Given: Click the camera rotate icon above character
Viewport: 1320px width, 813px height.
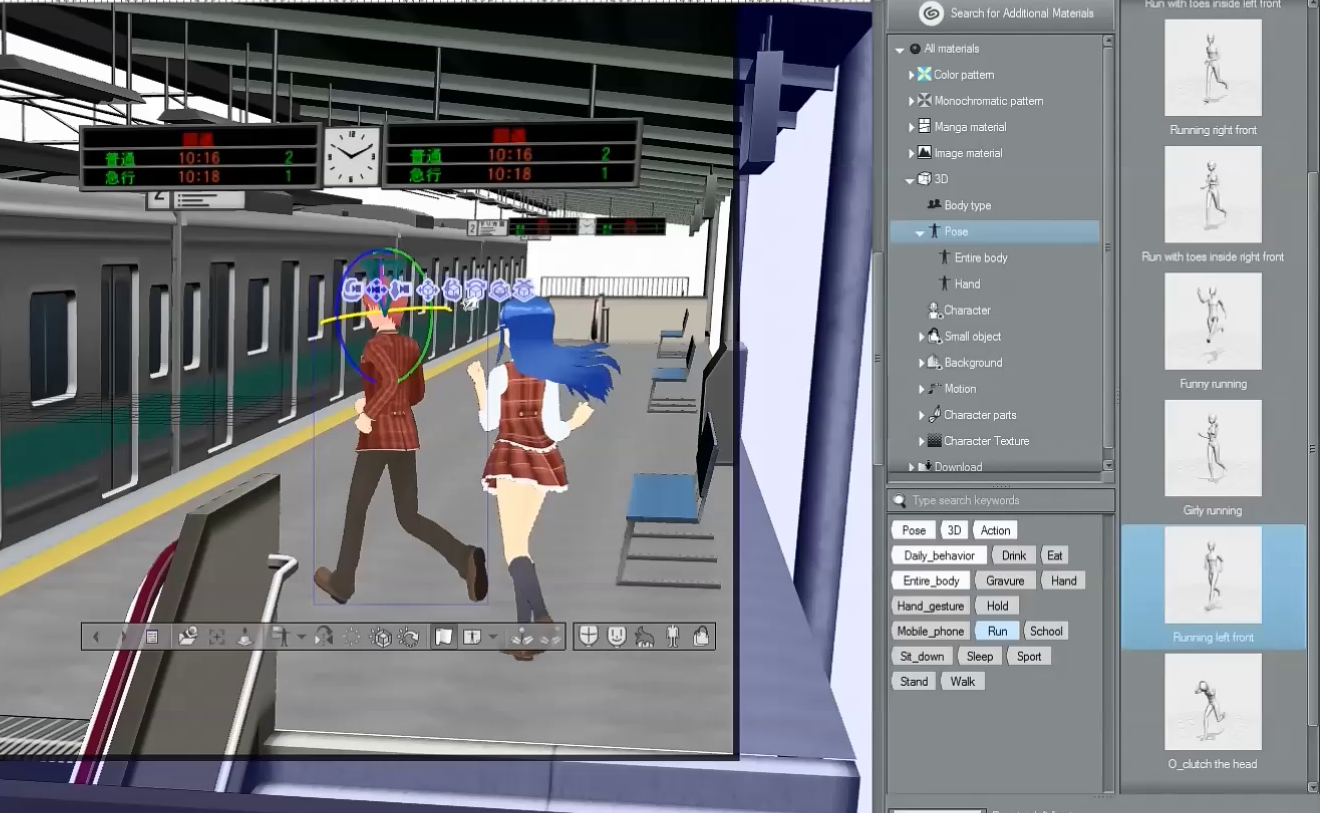Looking at the screenshot, I should (352, 290).
